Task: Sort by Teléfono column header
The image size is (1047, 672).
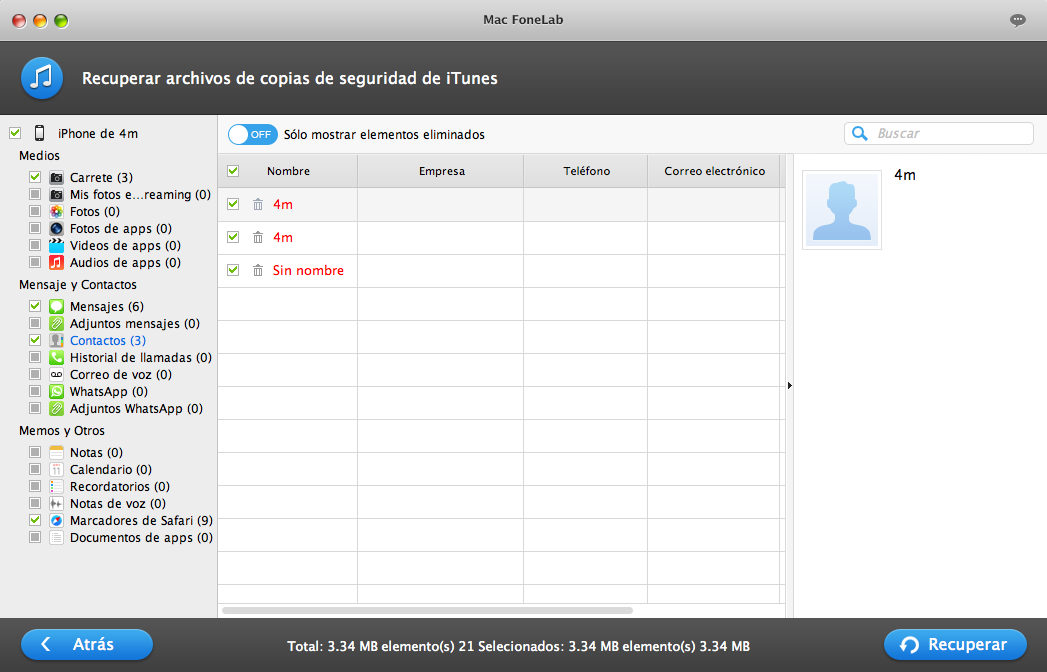Action: (586, 171)
